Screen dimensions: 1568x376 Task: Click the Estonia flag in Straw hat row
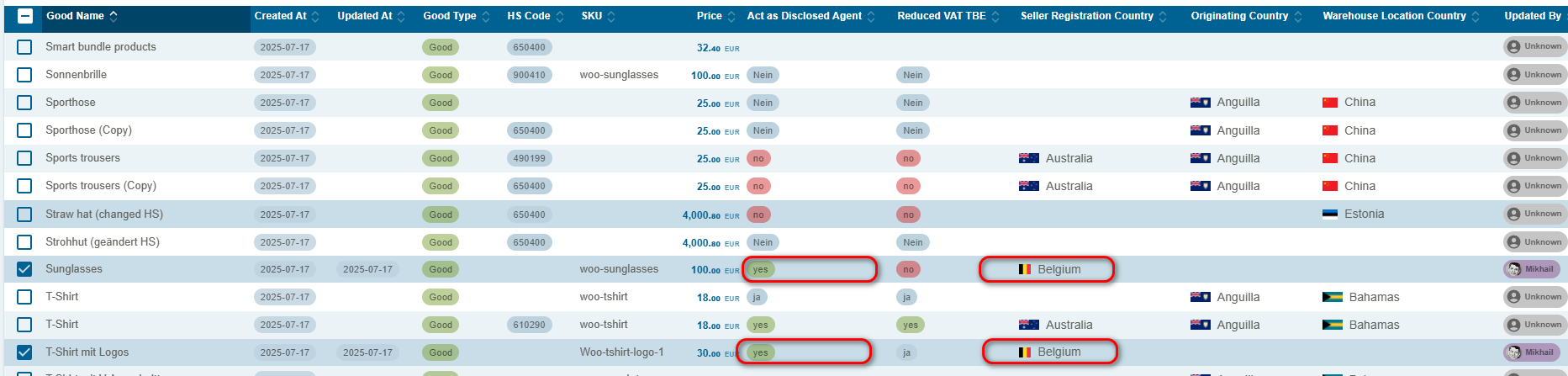click(1330, 214)
